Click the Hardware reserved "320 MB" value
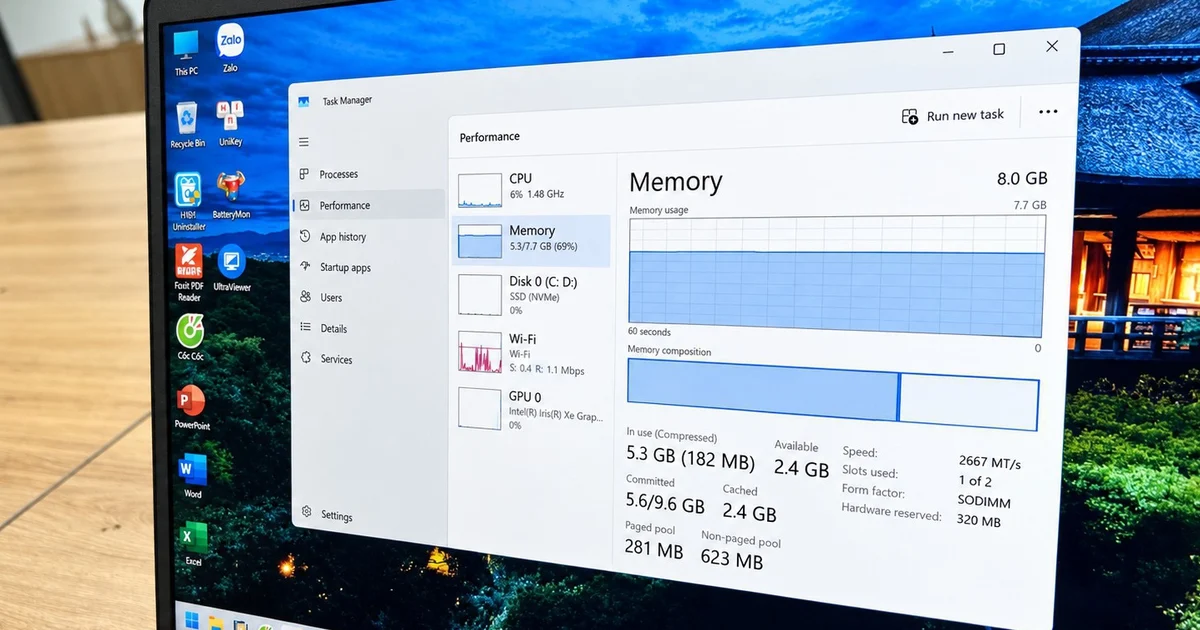This screenshot has width=1200, height=630. 978,521
